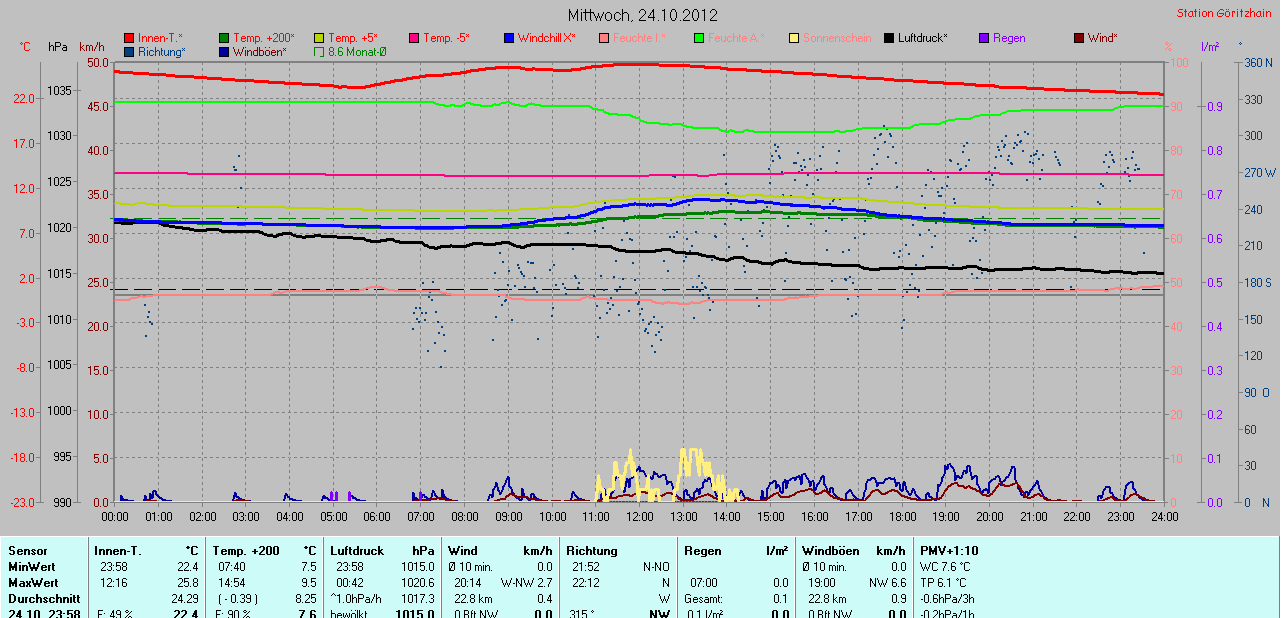1284x618 pixels.
Task: Click the blue Windchill legend icon
Action: click(509, 38)
